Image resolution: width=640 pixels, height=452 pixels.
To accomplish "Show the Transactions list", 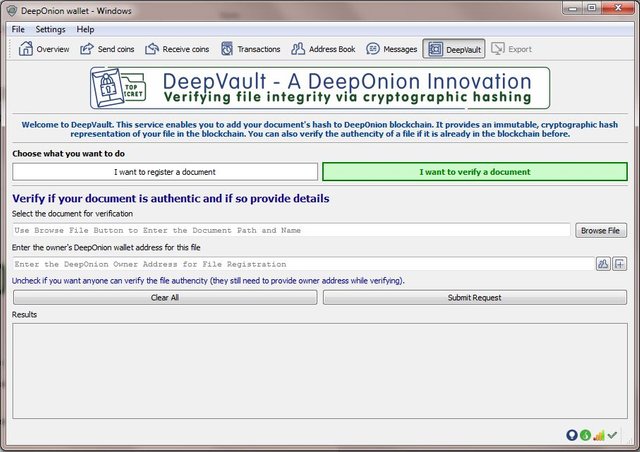I will [x=251, y=49].
